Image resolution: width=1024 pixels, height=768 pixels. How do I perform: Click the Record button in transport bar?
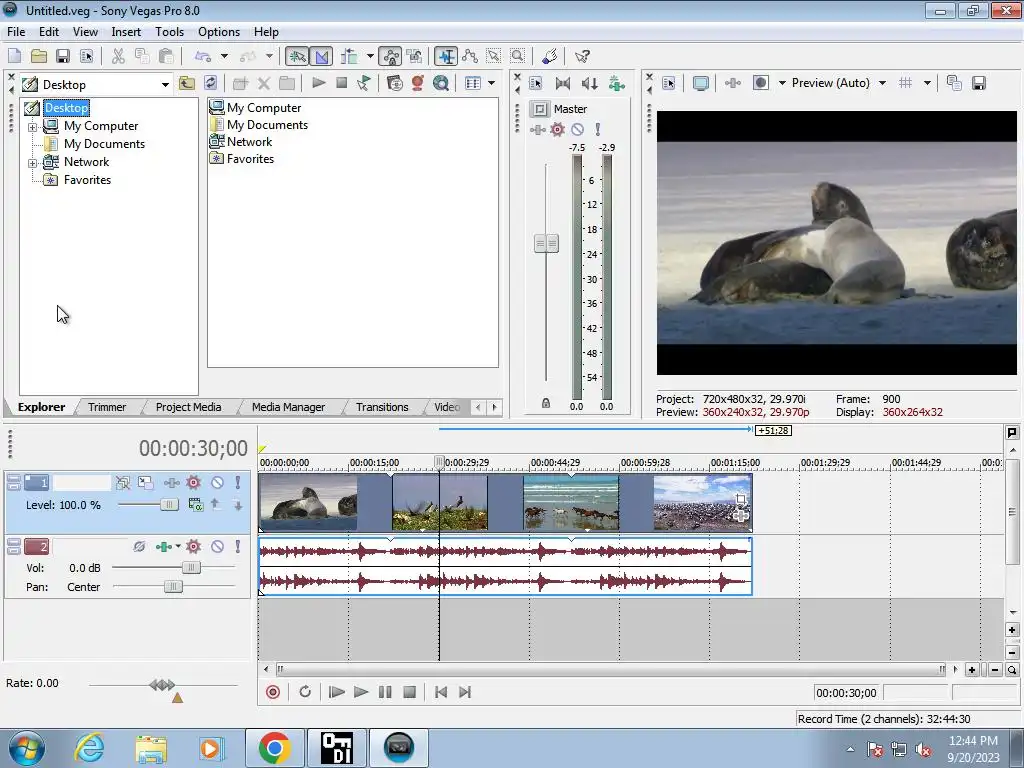pyautogui.click(x=273, y=692)
